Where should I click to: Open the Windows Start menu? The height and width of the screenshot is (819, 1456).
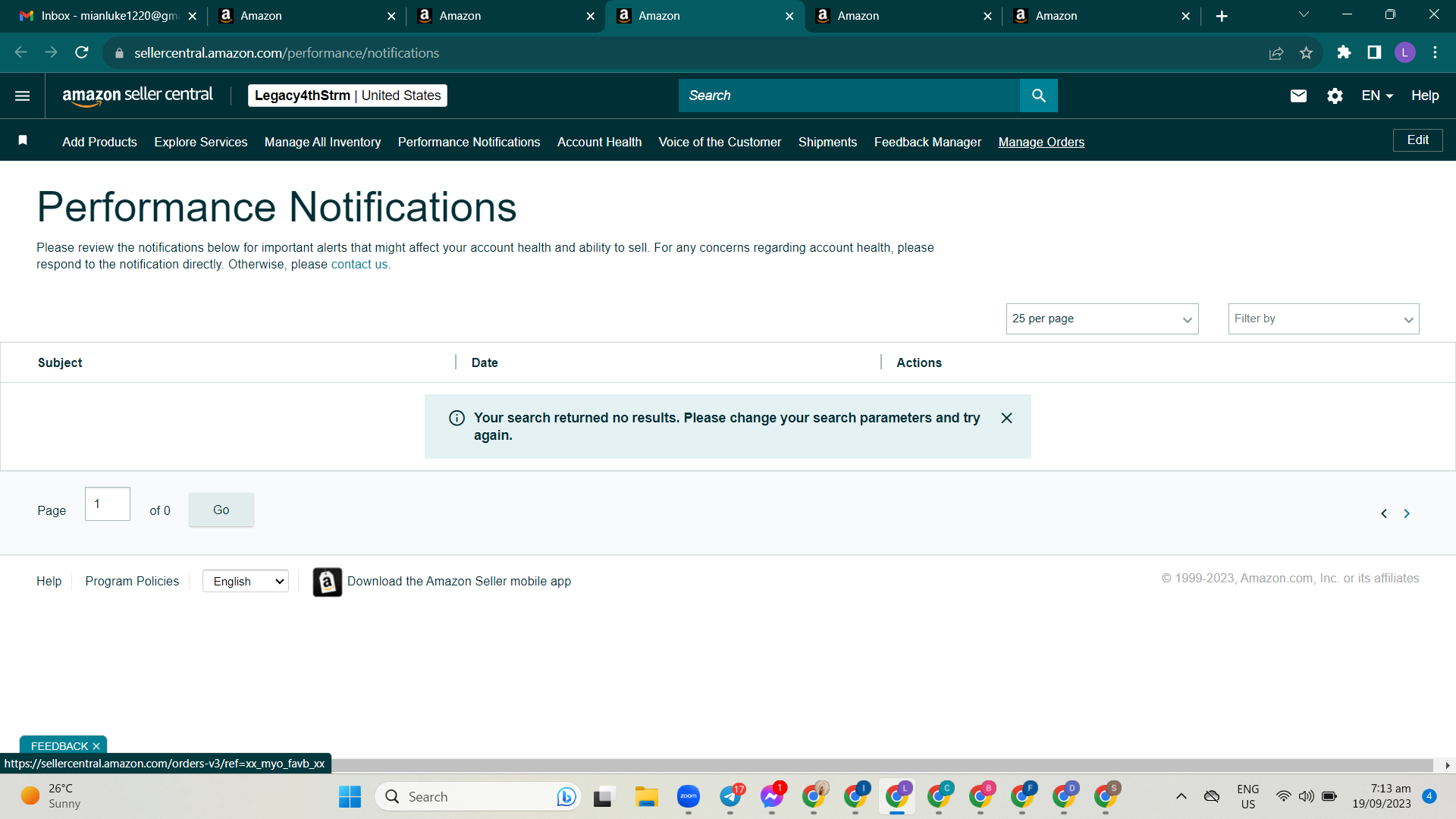(x=350, y=796)
